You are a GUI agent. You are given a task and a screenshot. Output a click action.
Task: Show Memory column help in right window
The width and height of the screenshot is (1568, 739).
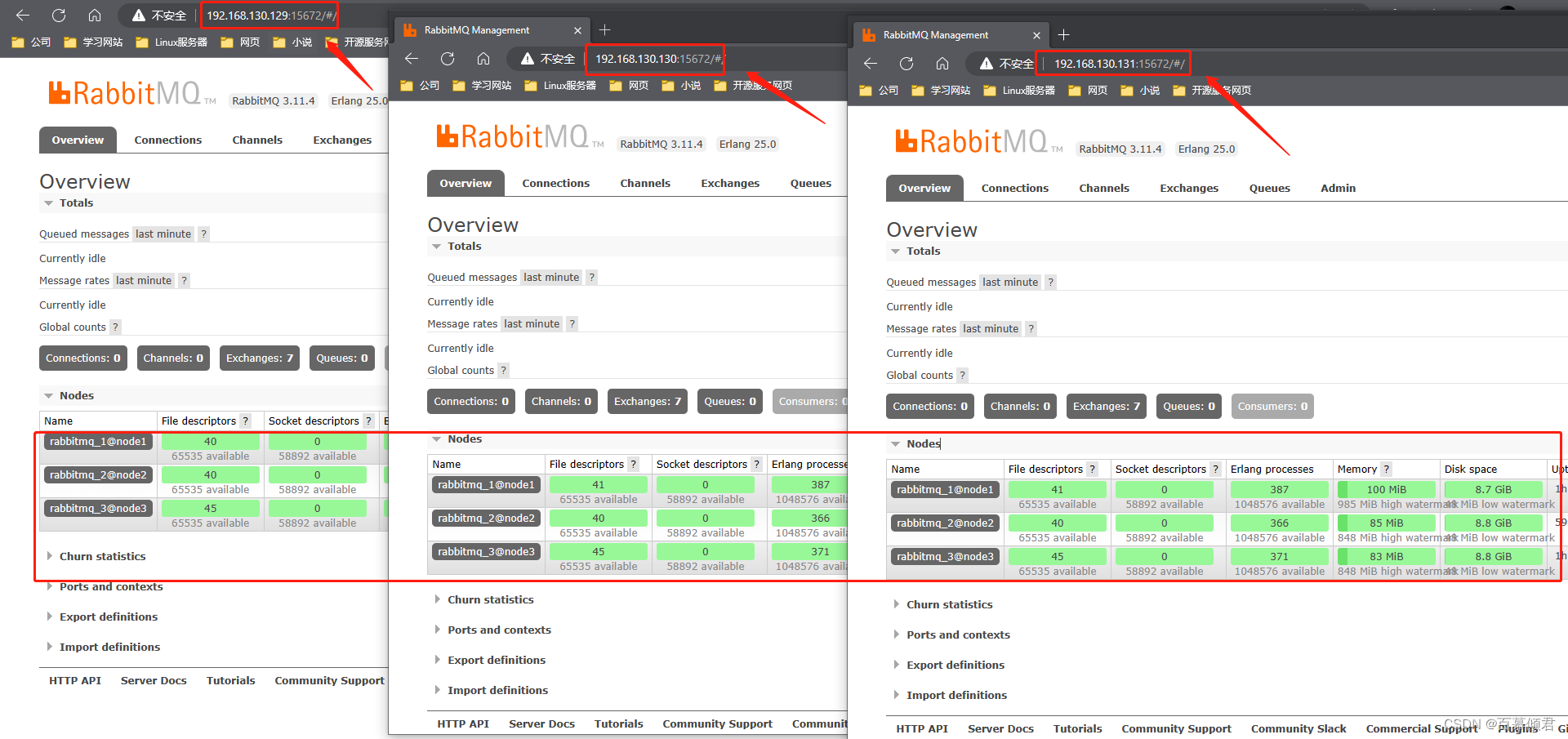(1387, 470)
